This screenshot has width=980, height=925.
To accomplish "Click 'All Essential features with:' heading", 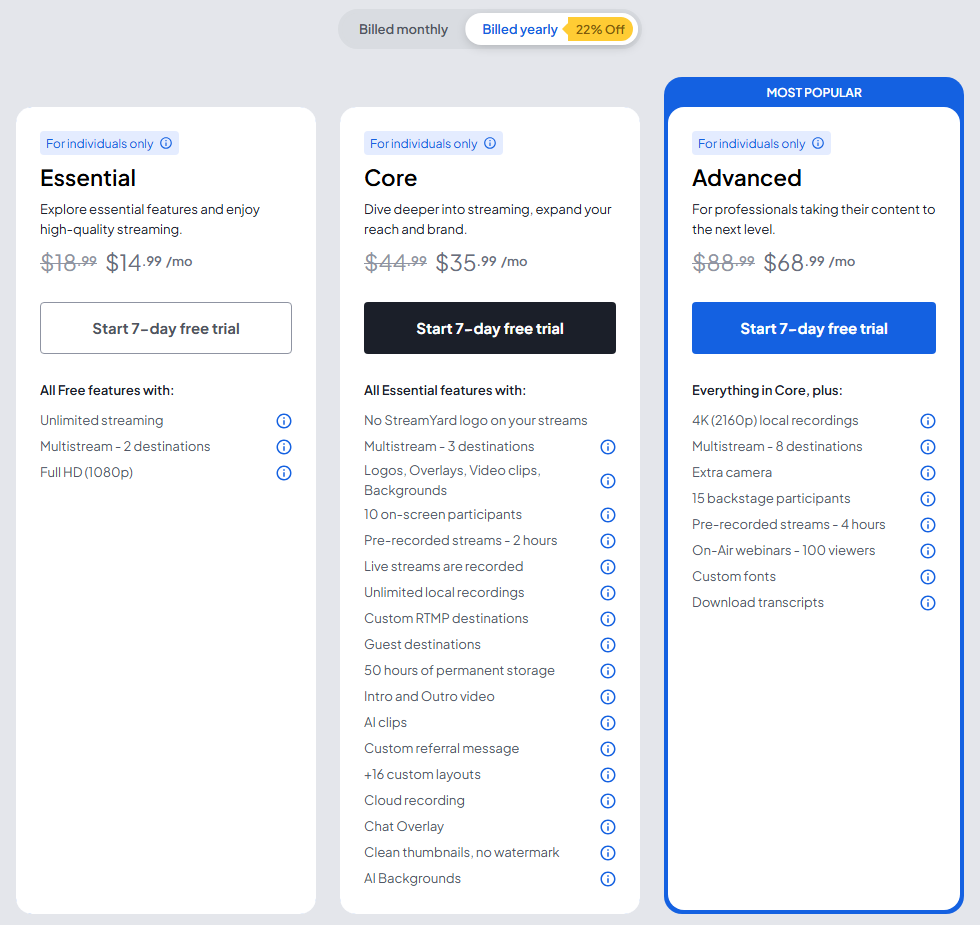I will coord(445,391).
